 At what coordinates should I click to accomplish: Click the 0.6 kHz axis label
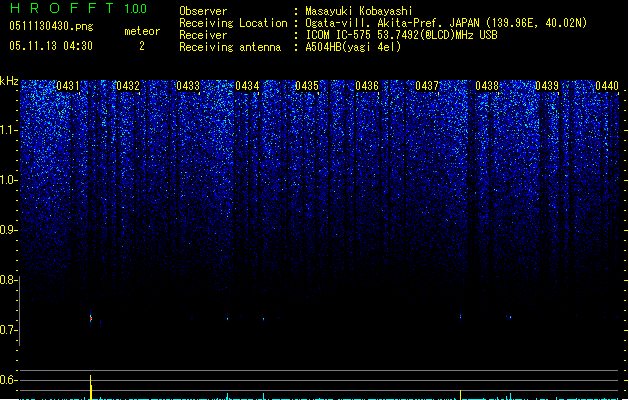9,380
